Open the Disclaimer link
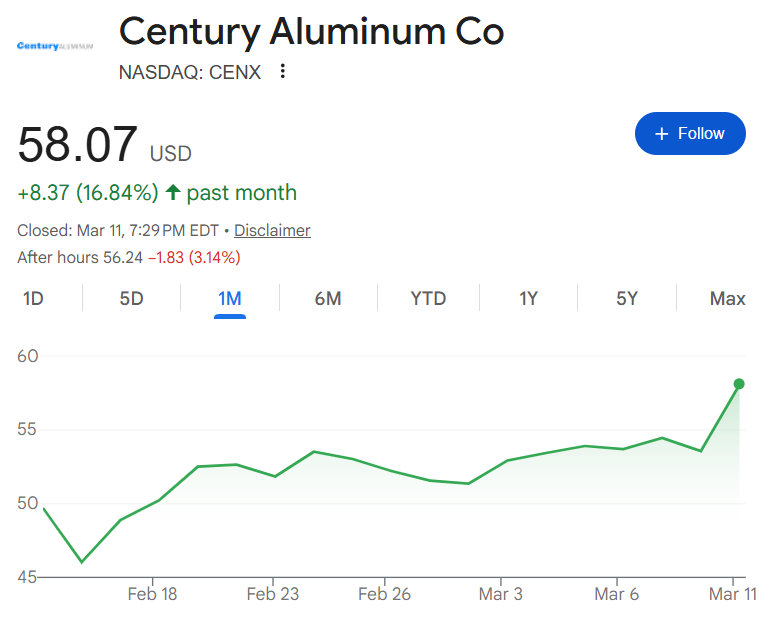This screenshot has height=624, width=771. 272,230
